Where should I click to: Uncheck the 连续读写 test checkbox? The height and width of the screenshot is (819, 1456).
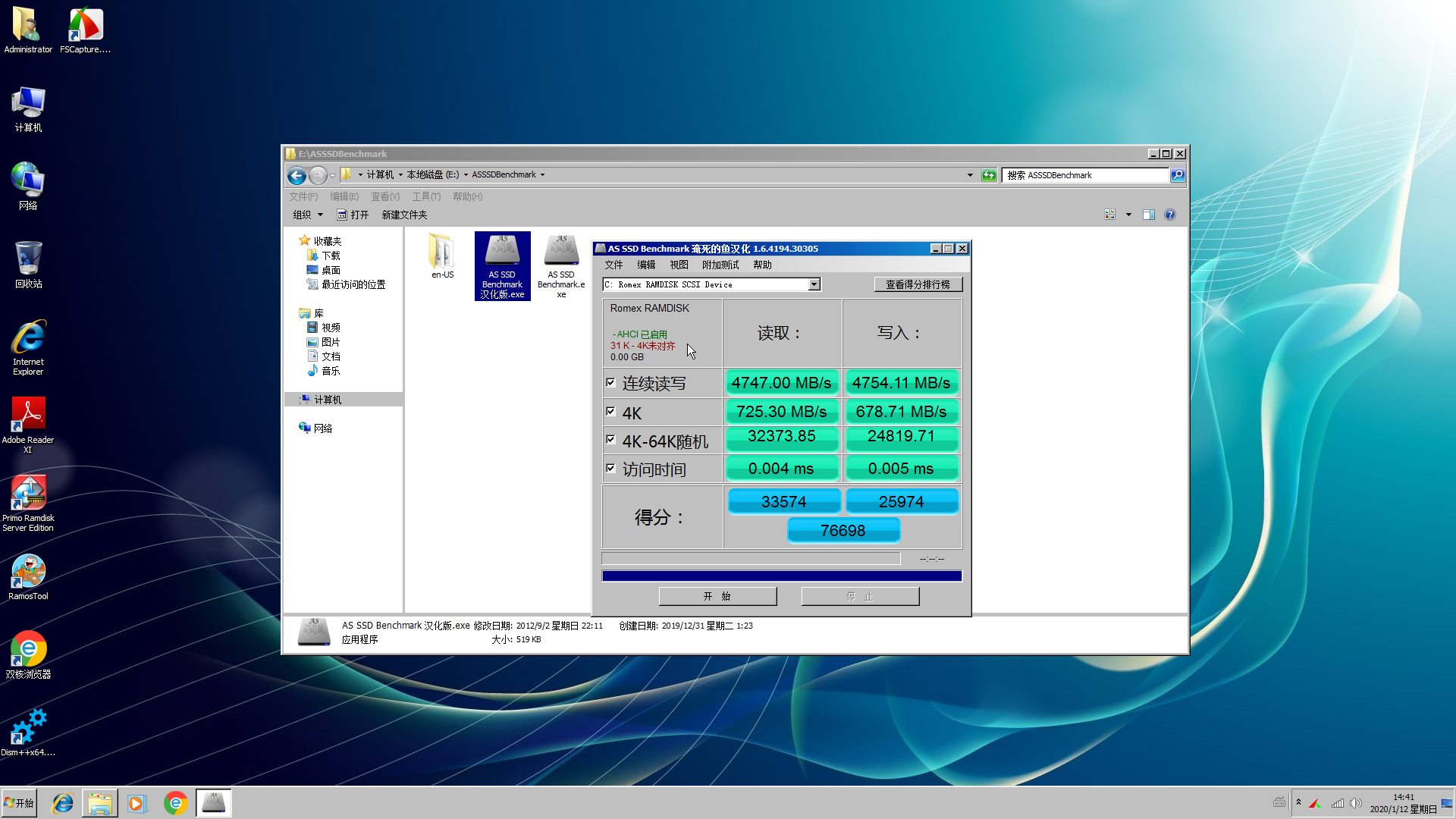point(610,383)
